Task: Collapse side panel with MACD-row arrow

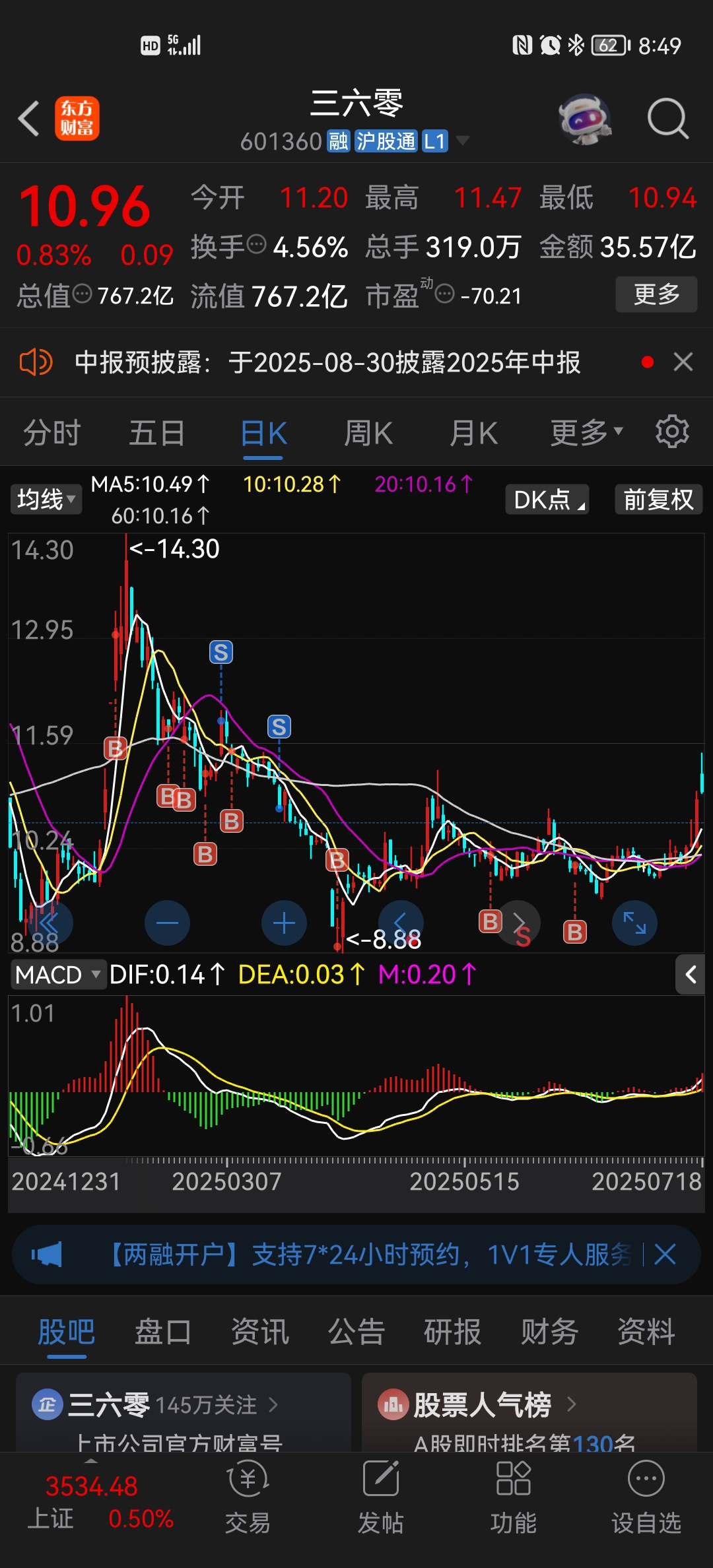Action: click(x=691, y=975)
